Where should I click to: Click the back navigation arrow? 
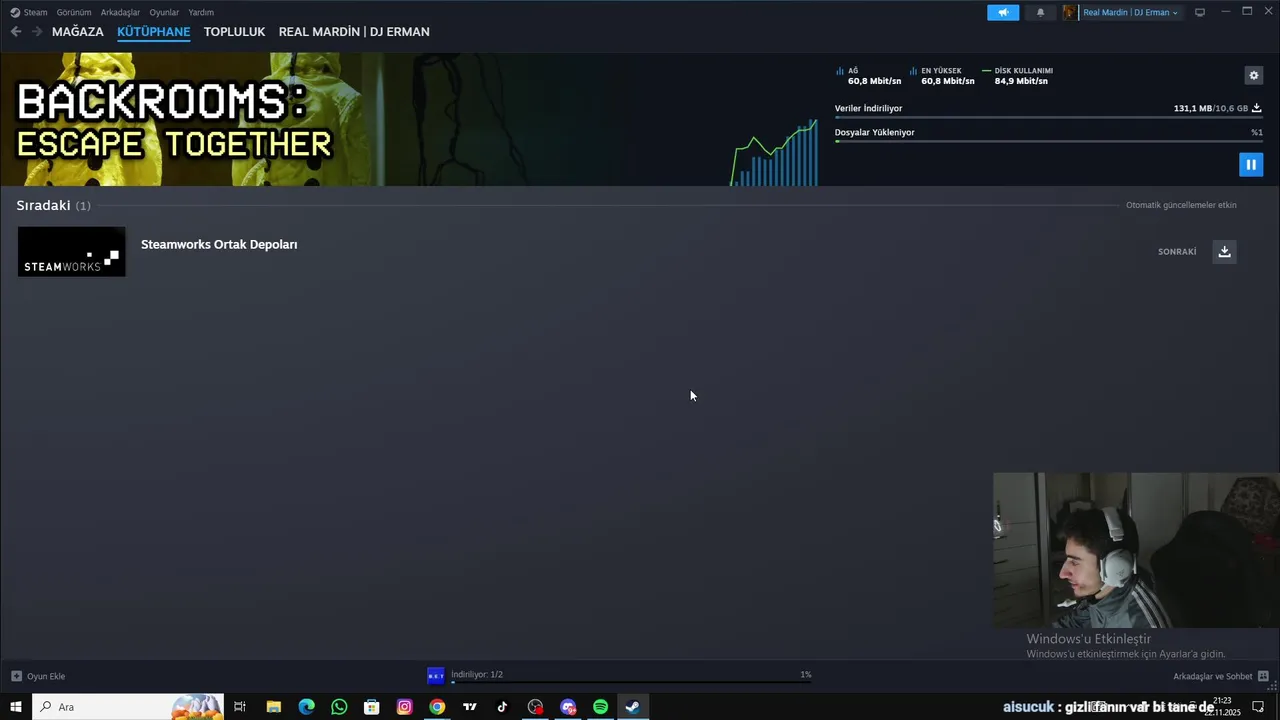(x=16, y=32)
